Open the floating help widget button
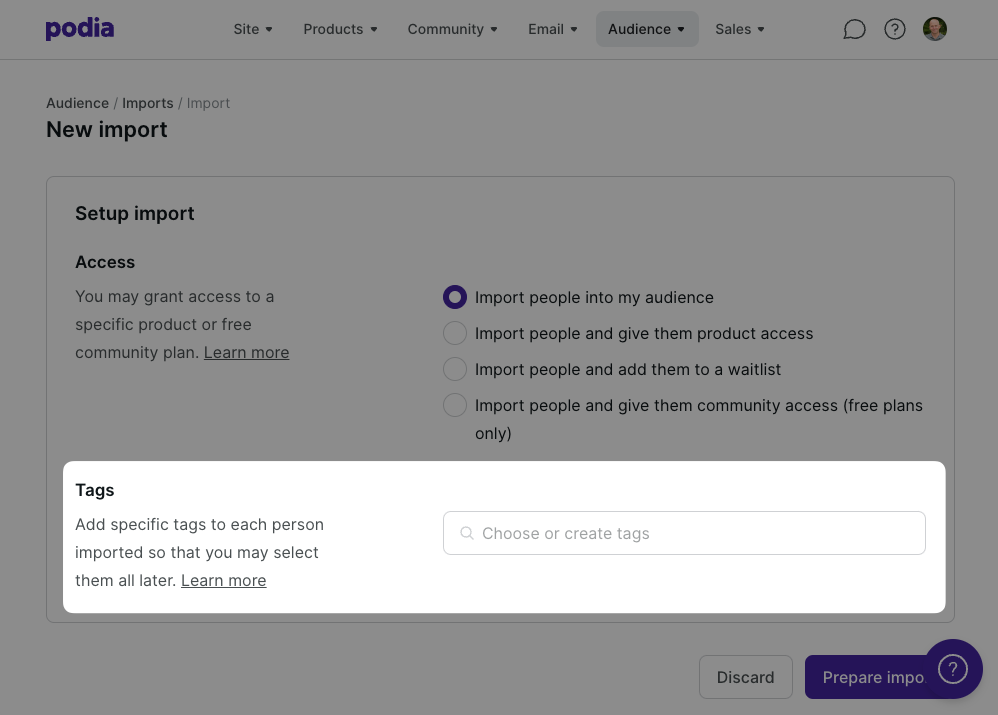The height and width of the screenshot is (715, 998). 953,669
